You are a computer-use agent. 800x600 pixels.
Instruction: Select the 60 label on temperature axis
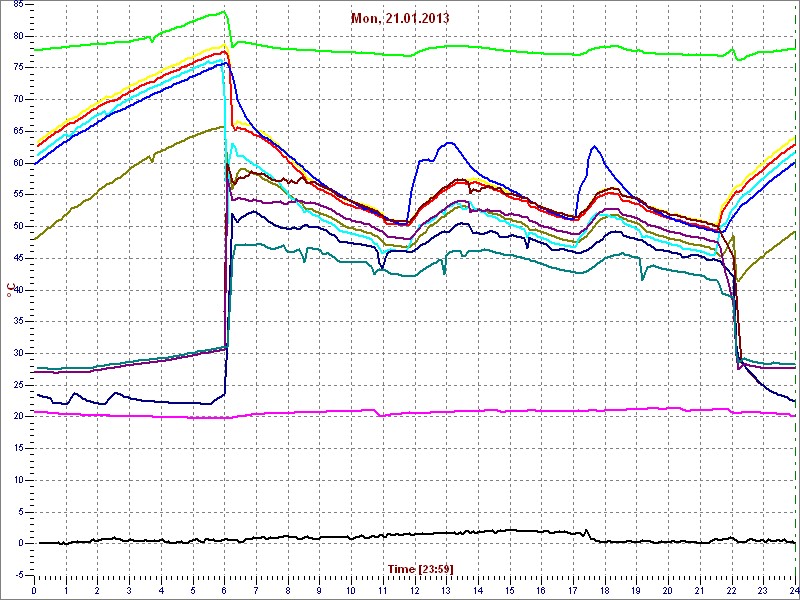pyautogui.click(x=18, y=163)
